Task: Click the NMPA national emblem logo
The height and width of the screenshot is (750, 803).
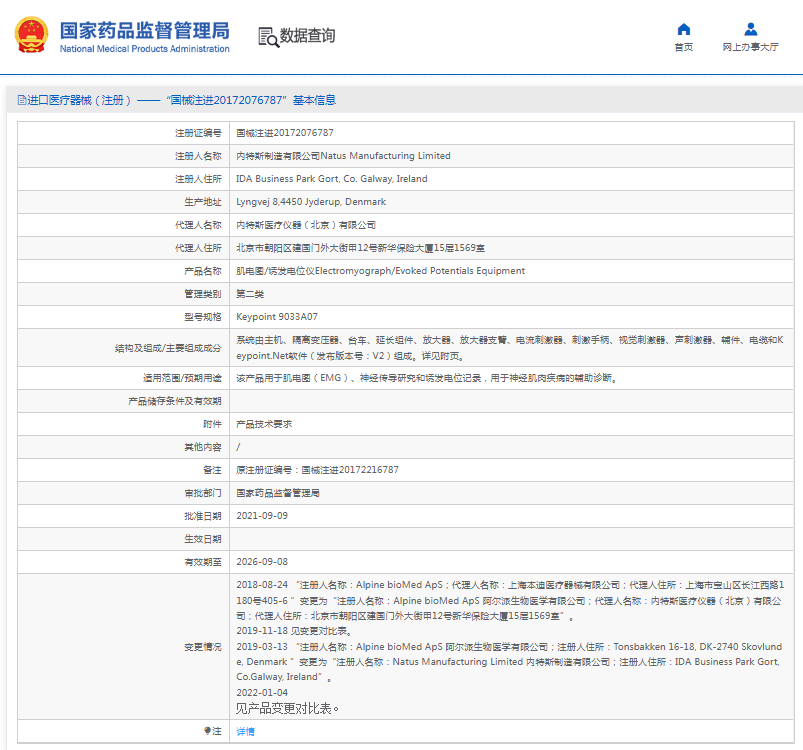Action: click(x=33, y=36)
